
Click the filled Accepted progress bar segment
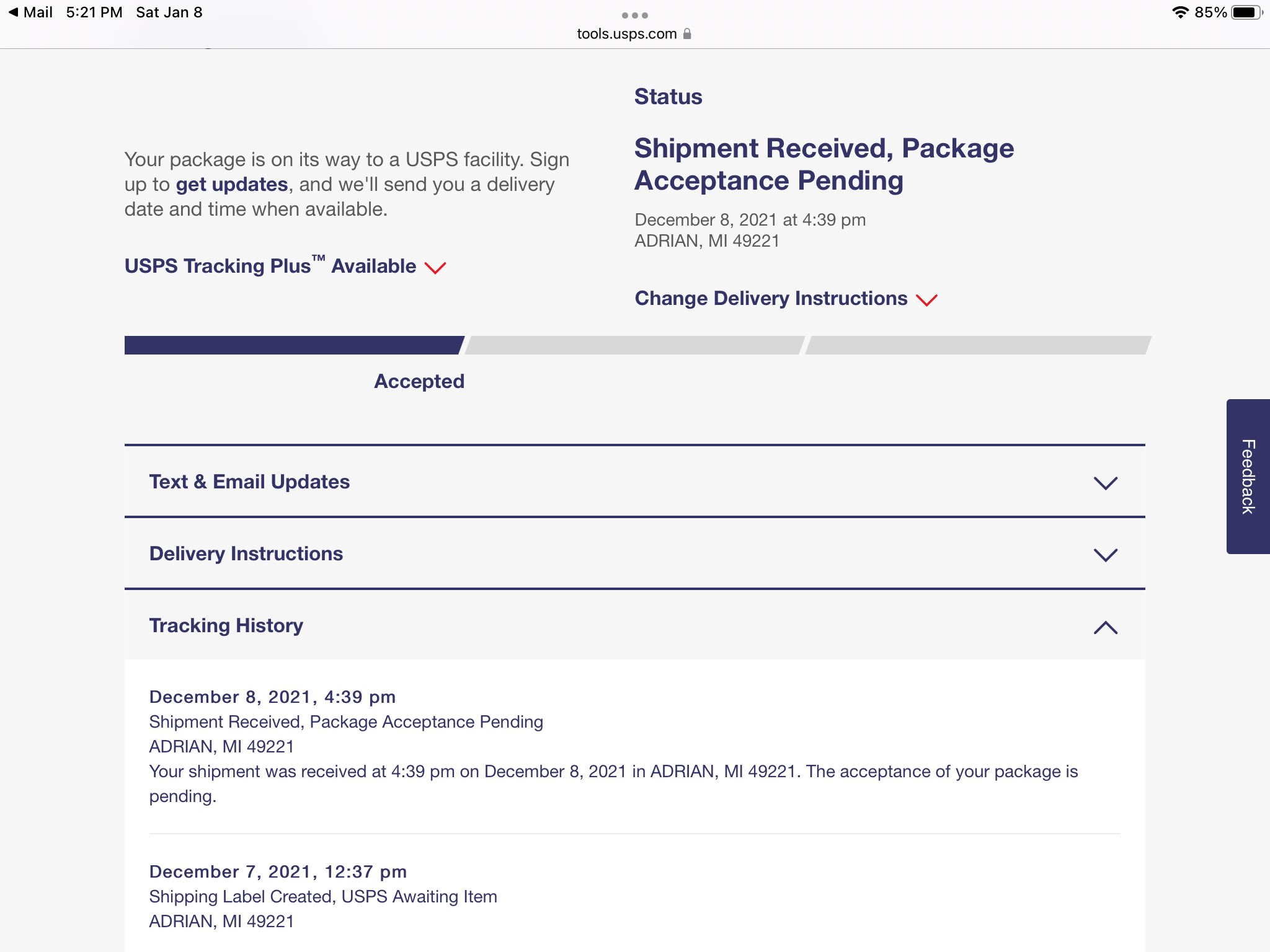(293, 345)
